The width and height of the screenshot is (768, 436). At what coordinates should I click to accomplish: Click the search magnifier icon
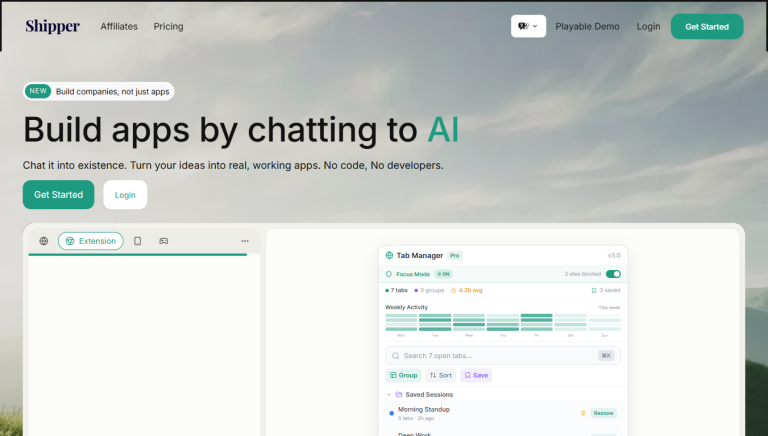(x=395, y=356)
